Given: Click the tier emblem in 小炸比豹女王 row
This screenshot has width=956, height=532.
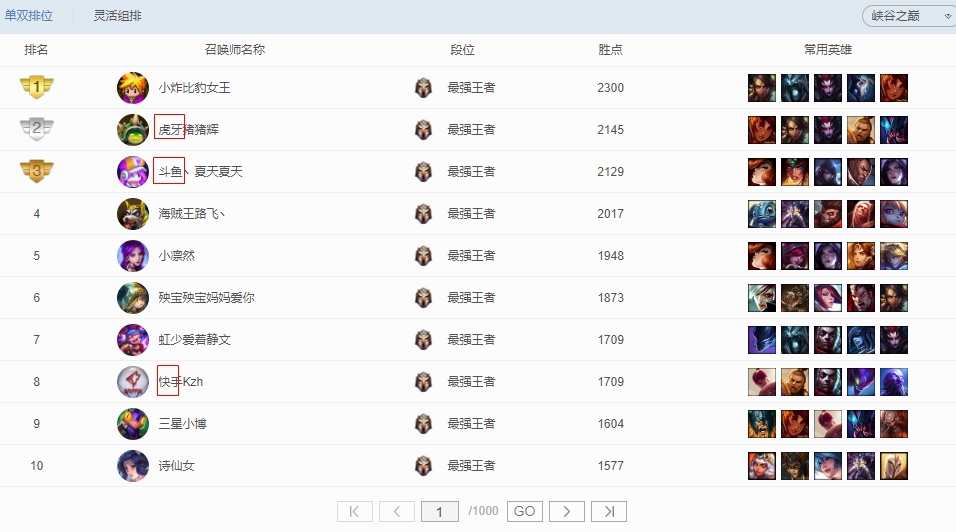Looking at the screenshot, I should click(x=423, y=88).
